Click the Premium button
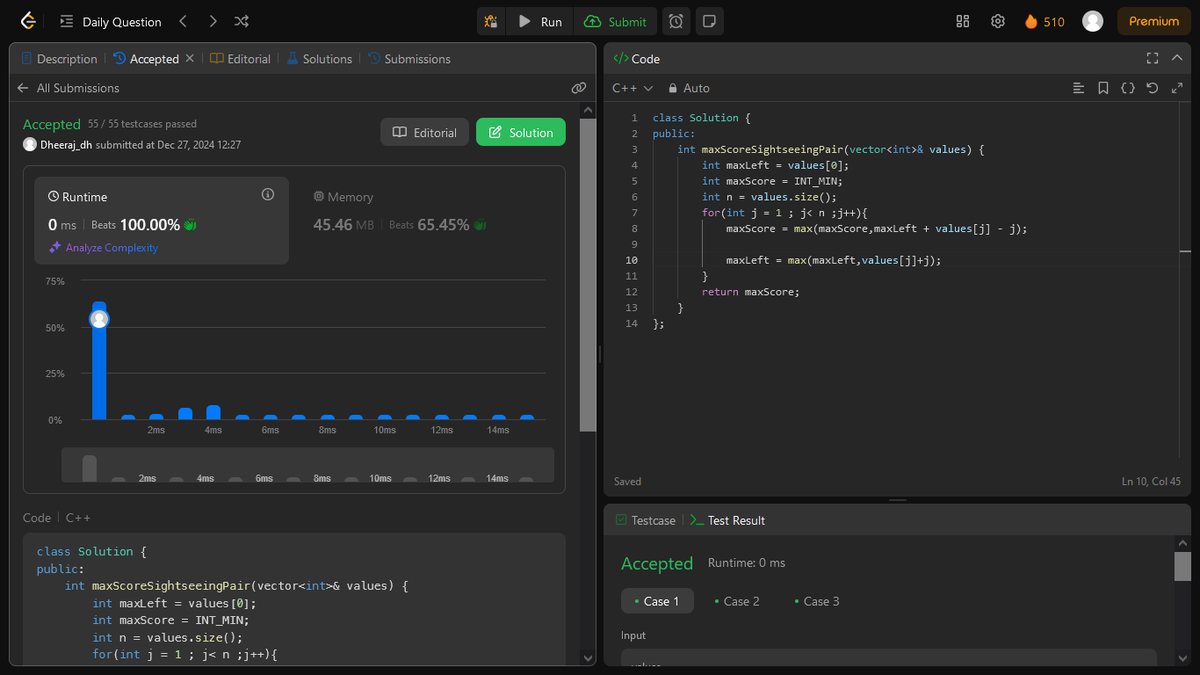This screenshot has height=675, width=1200. coord(1154,21)
